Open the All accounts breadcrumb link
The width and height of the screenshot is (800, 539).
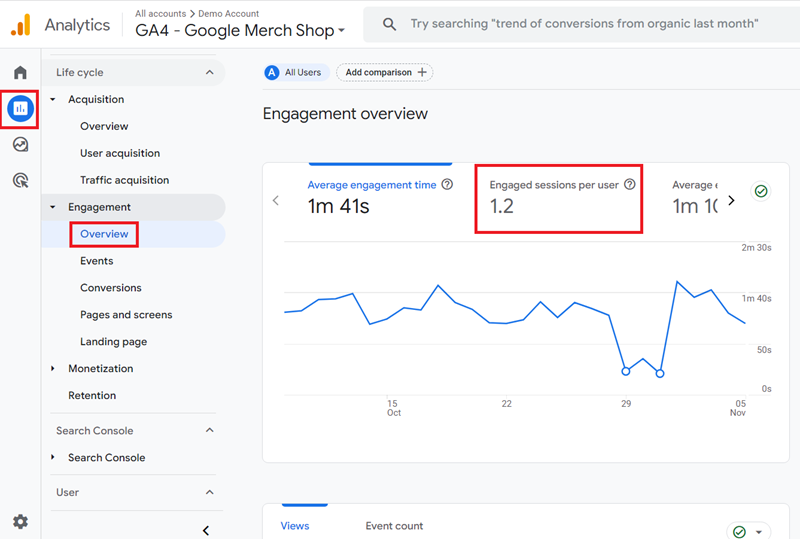(160, 14)
